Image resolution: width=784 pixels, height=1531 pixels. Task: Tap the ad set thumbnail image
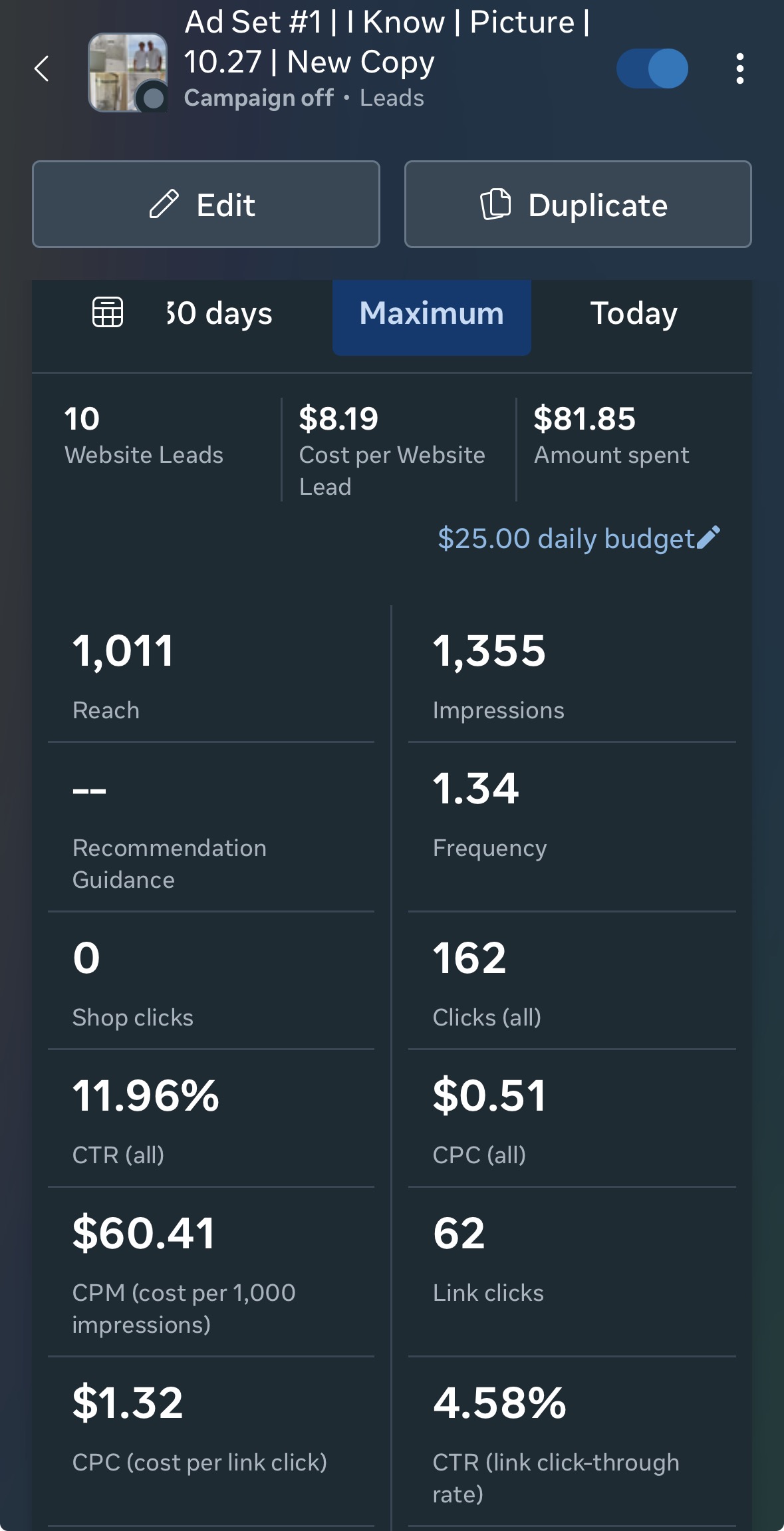point(128,72)
